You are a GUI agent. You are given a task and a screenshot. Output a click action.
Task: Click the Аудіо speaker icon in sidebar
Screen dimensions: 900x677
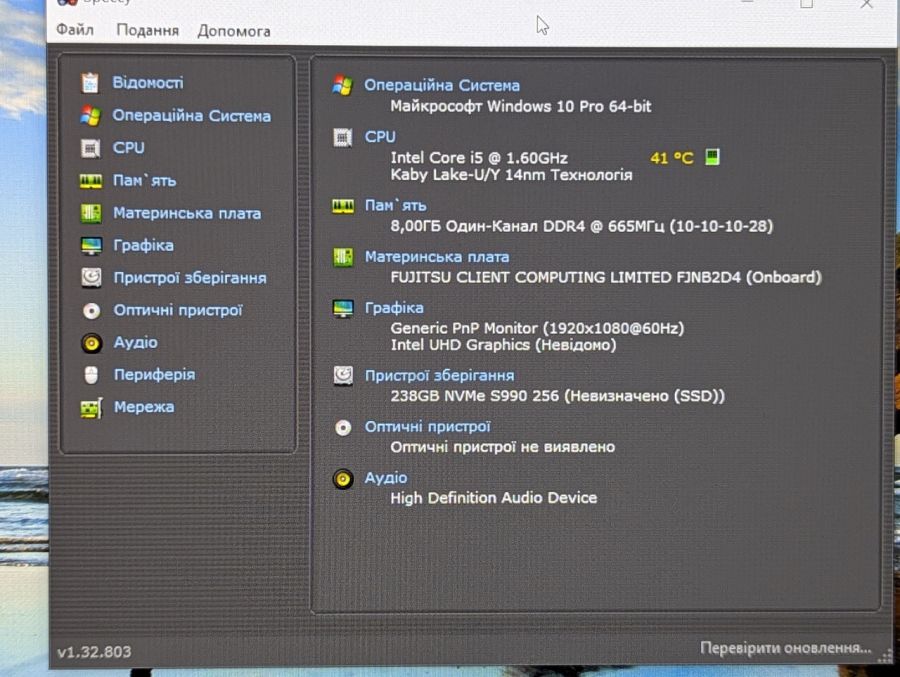(91, 343)
